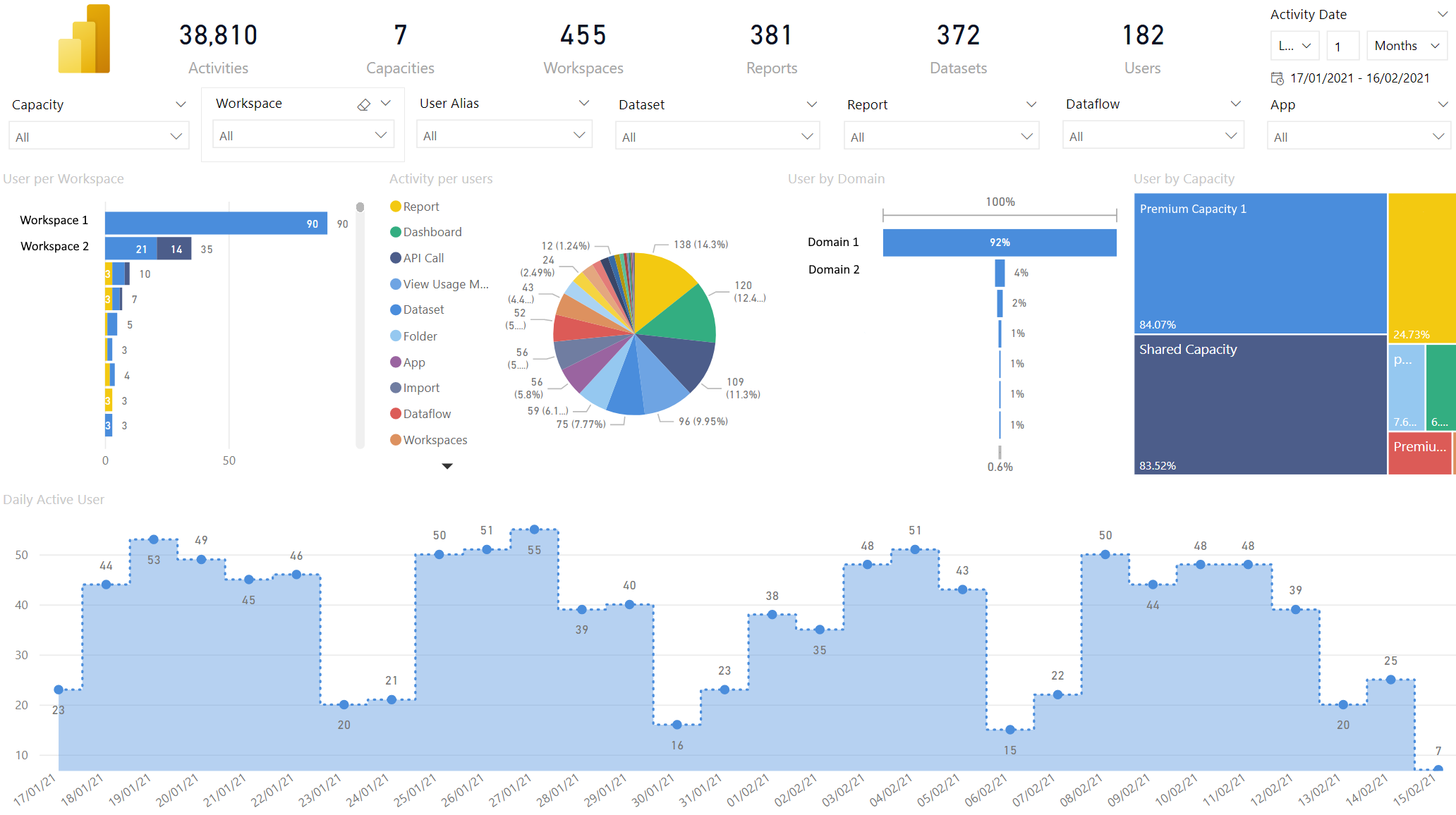Click the 381 Reports card
The width and height of the screenshot is (1456, 815).
(772, 49)
